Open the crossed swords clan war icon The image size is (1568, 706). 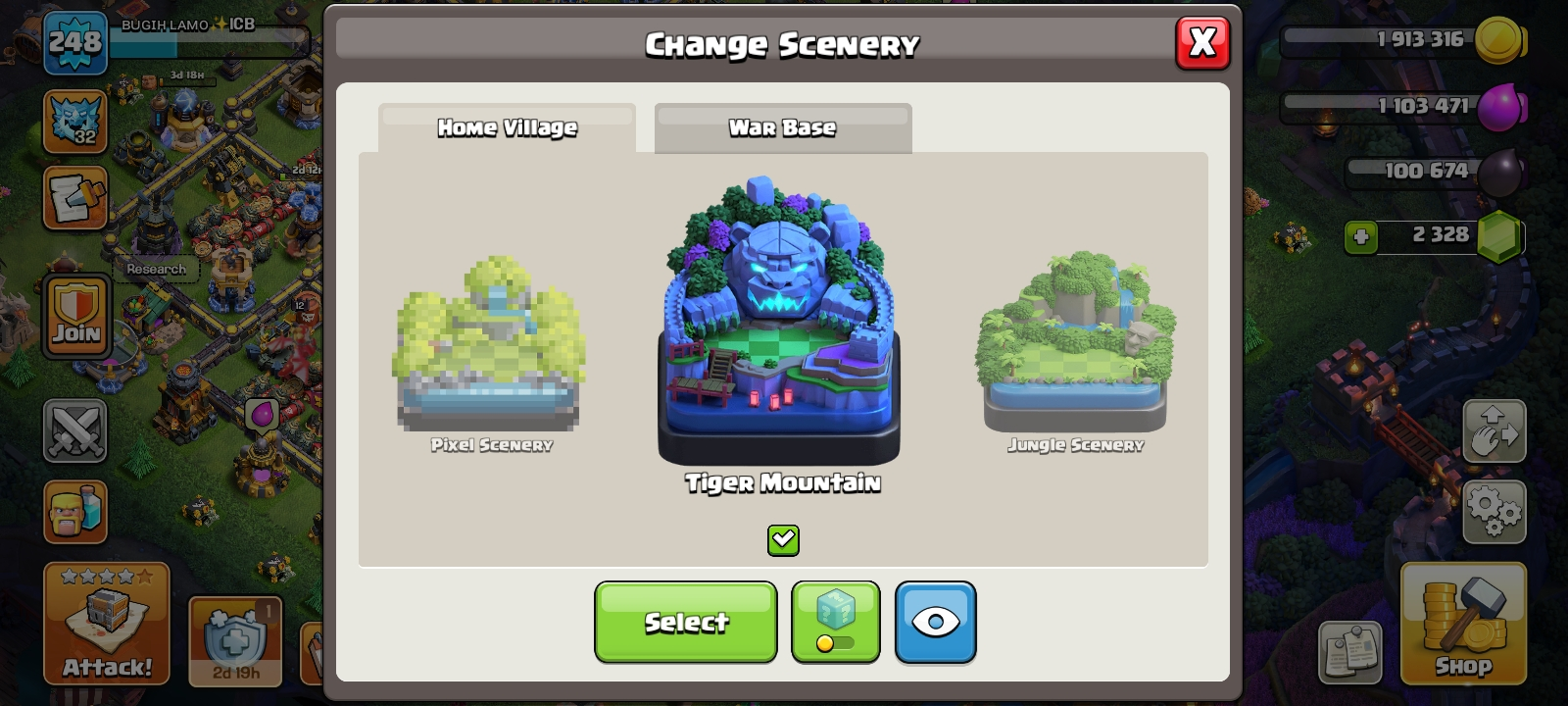coord(75,430)
